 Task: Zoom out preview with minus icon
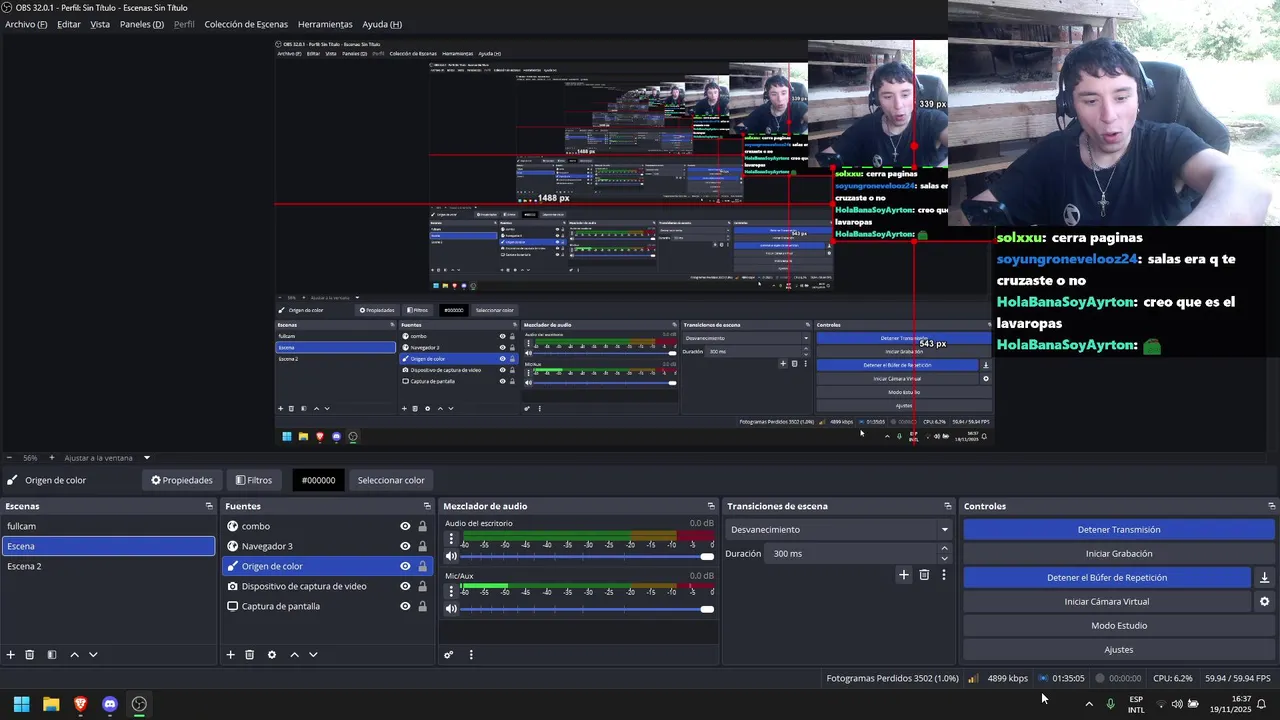(x=9, y=458)
